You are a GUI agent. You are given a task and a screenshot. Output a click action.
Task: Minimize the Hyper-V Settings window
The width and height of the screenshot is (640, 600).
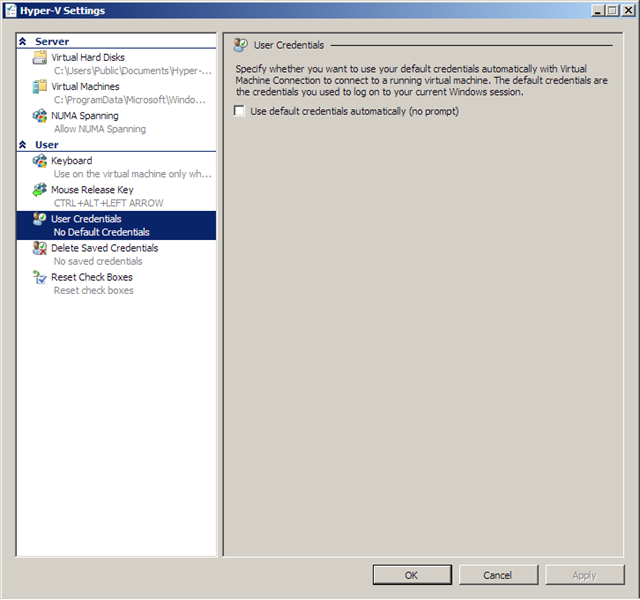[598, 10]
